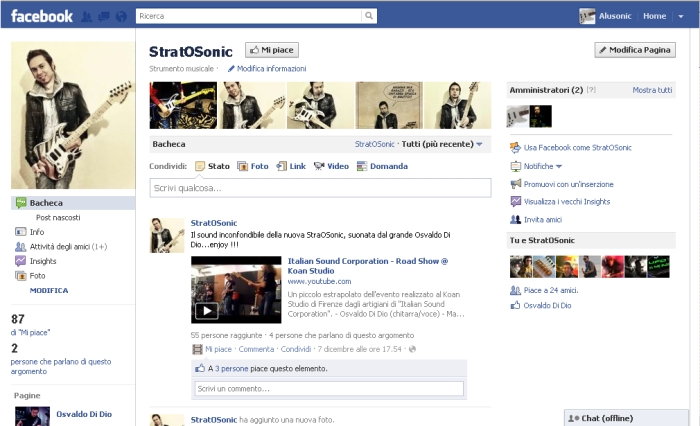Select Stato share option
The image size is (700, 426).
212,166
